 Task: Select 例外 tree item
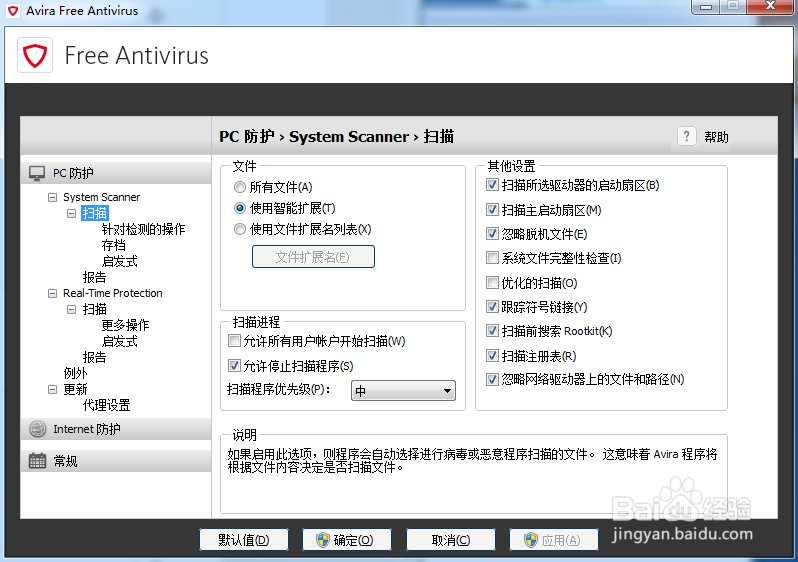[75, 373]
